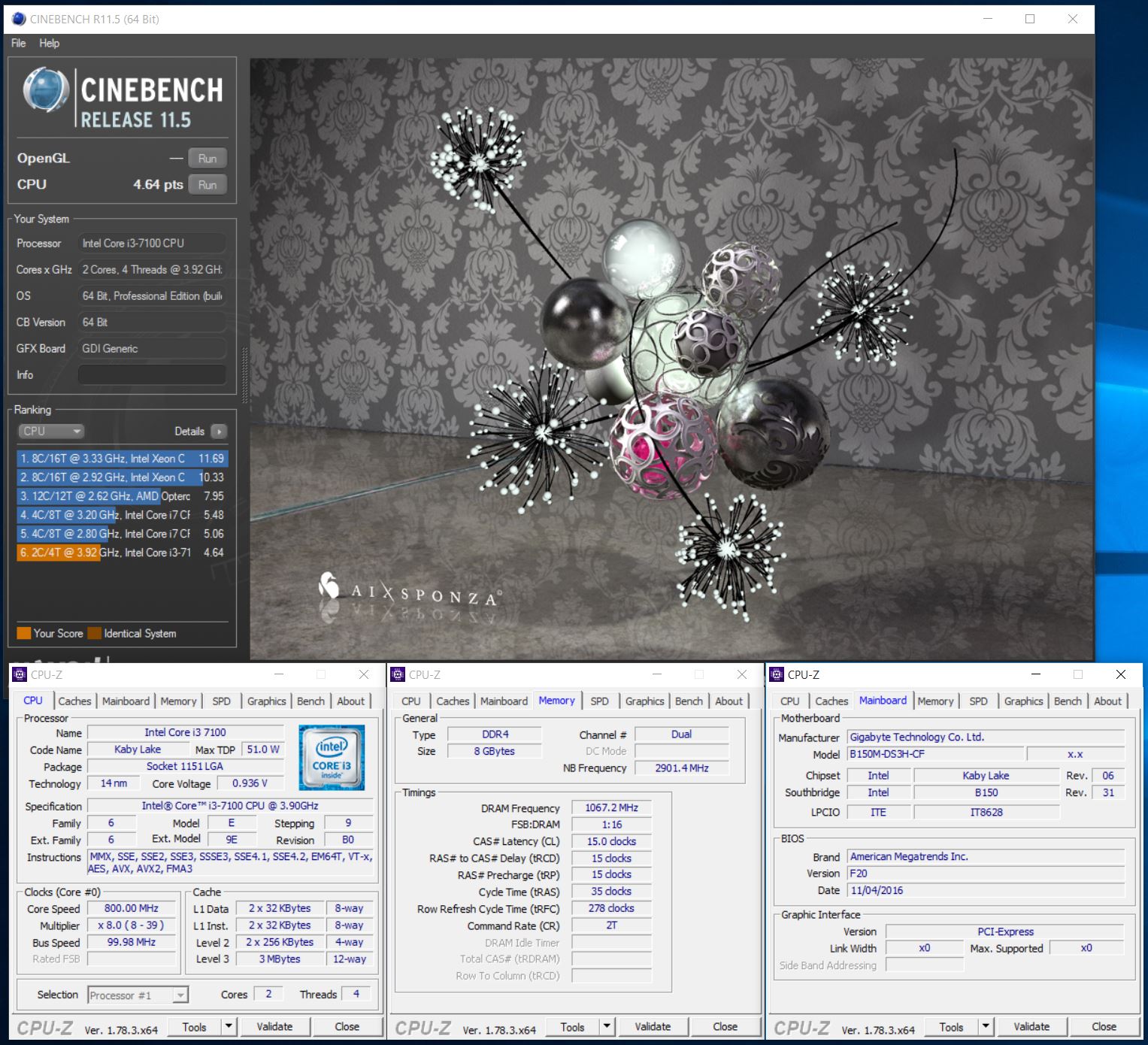Switch to SPD tab in Memory CPU-Z window
Image resolution: width=1148 pixels, height=1045 pixels.
coord(600,701)
